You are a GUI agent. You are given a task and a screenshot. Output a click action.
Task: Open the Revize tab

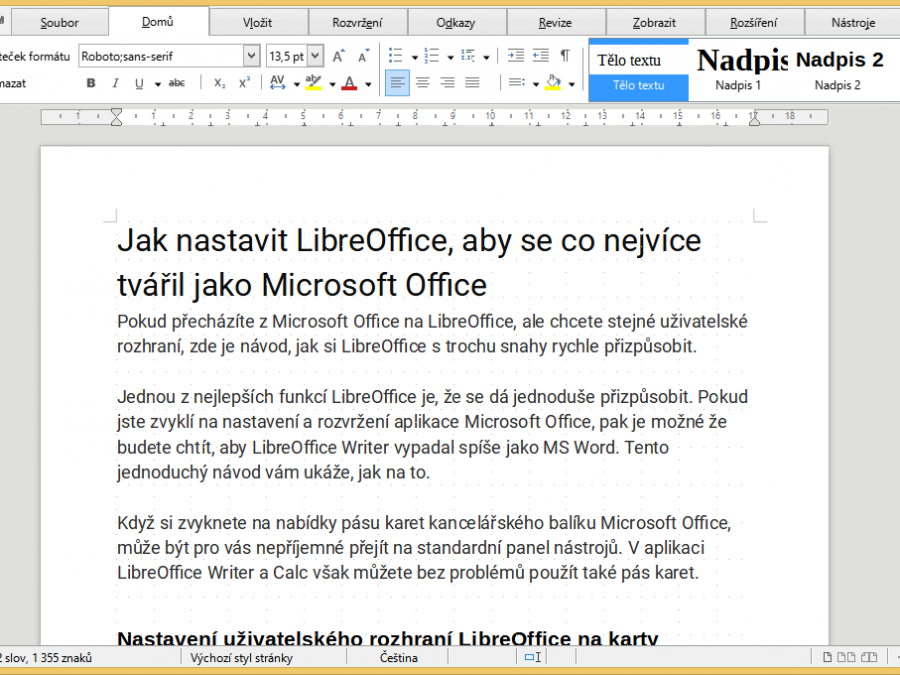coord(555,23)
